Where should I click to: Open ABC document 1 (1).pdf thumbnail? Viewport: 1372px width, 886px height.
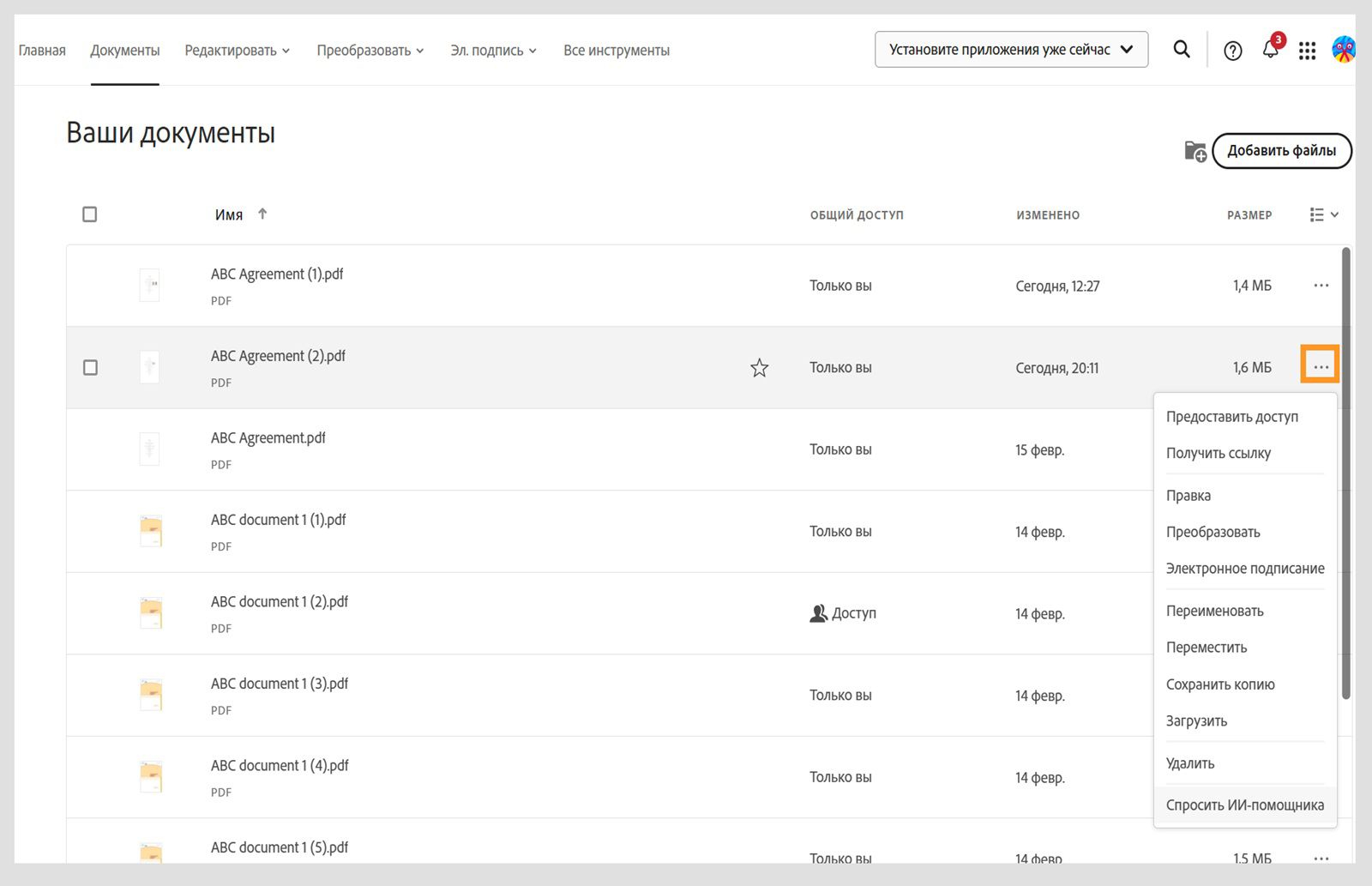point(151,531)
